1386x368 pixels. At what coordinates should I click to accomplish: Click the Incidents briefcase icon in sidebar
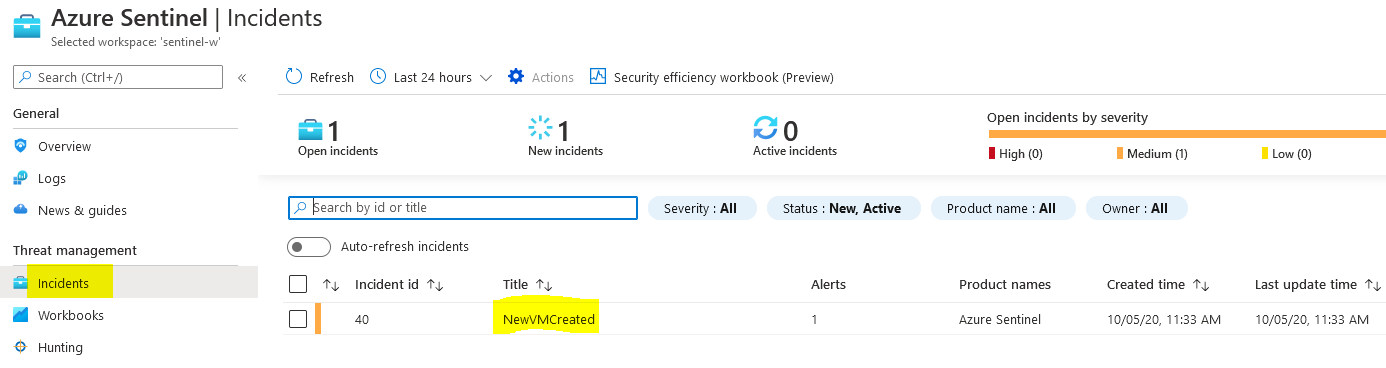(x=21, y=283)
